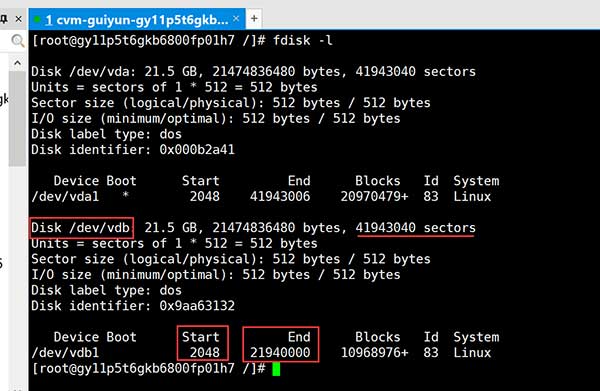Close the cvm-guiyun session tab
The image size is (600, 391).
pos(236,18)
